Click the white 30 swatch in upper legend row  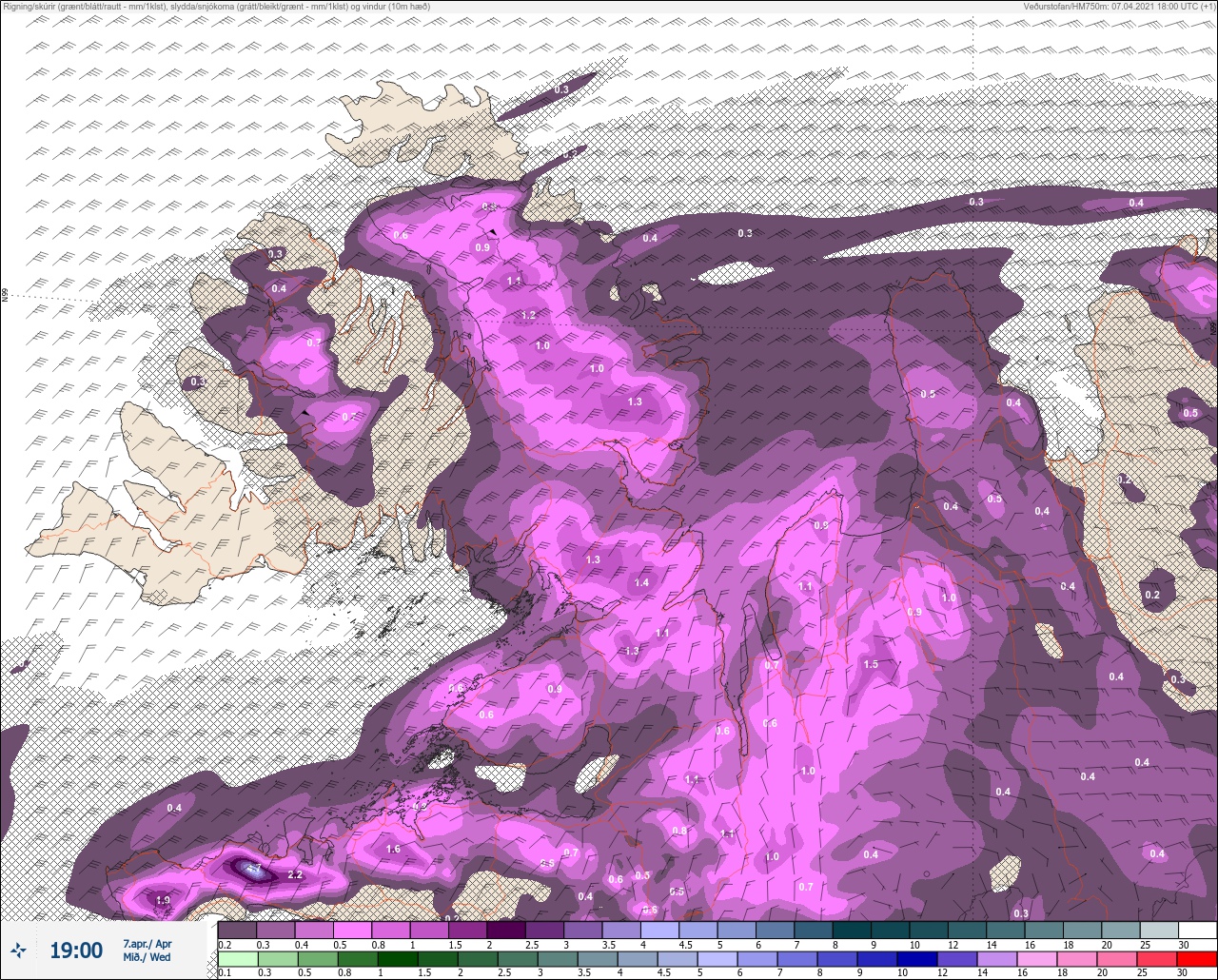1197,931
